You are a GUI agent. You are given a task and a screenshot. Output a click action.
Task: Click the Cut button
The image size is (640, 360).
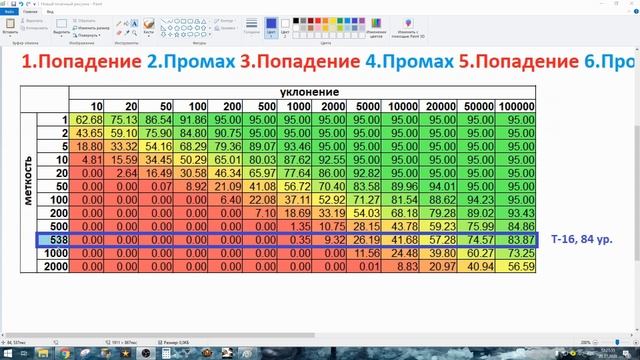pyautogui.click(x=32, y=20)
